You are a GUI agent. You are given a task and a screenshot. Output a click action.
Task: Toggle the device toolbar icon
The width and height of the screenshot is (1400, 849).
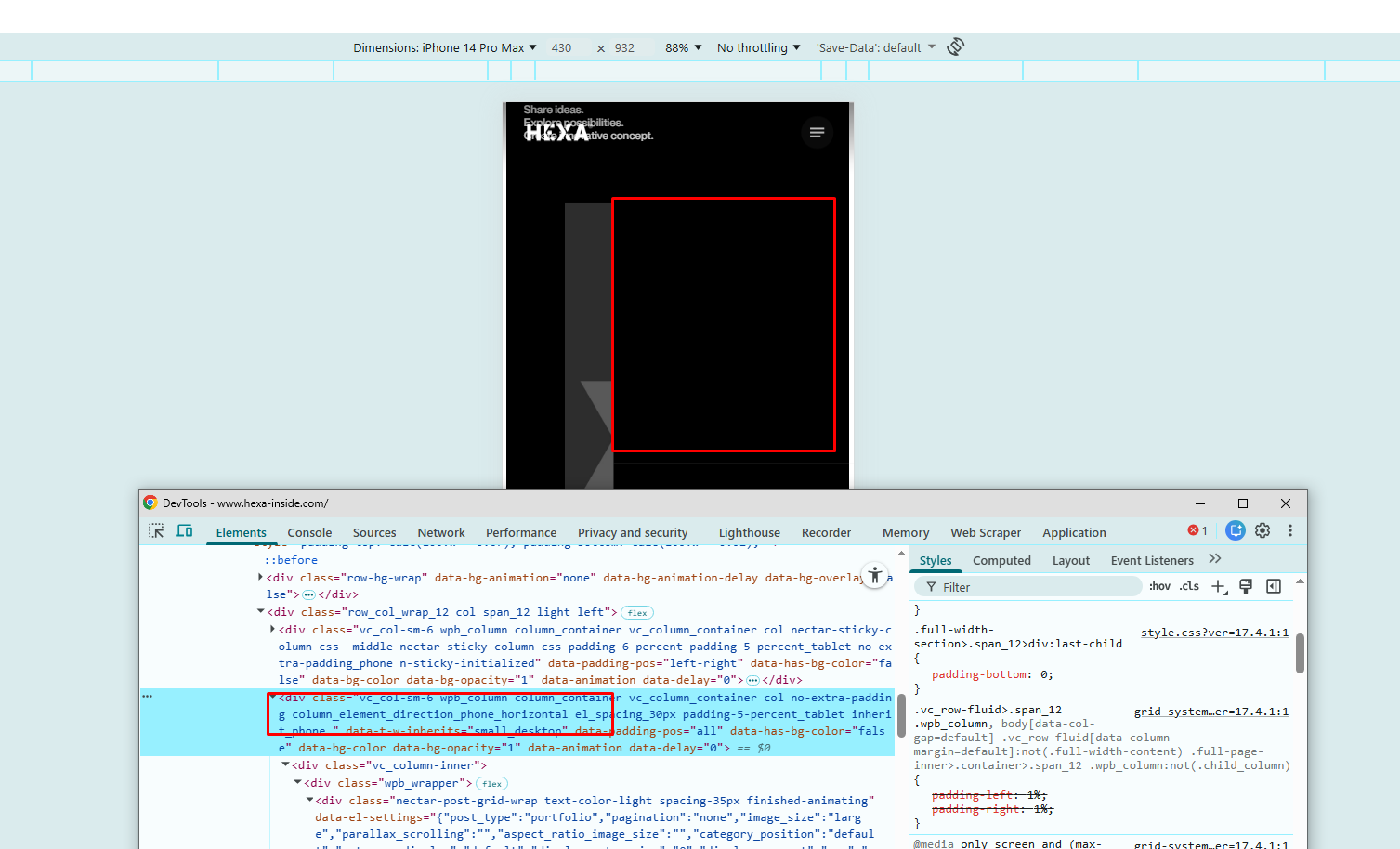click(184, 531)
